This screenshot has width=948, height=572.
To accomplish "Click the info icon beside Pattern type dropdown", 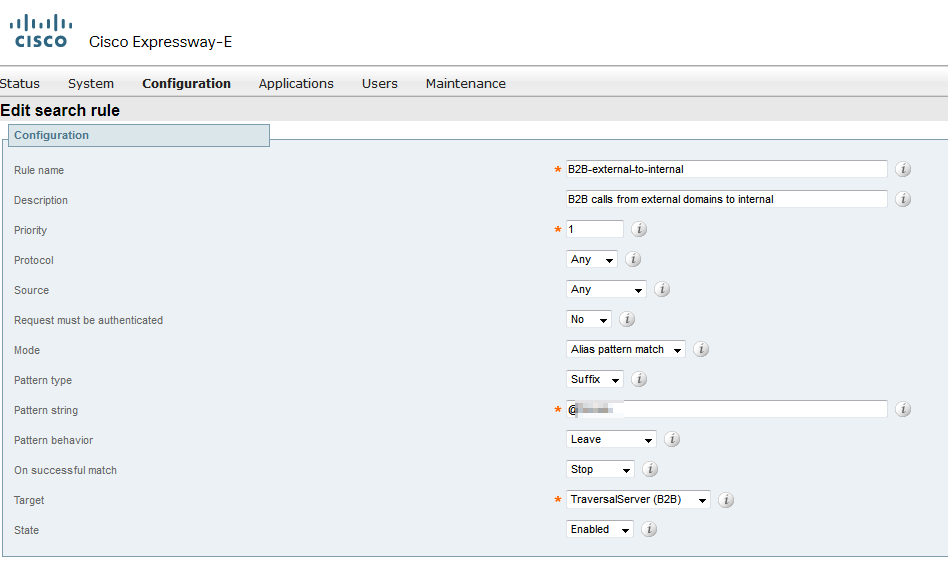I will pos(639,379).
